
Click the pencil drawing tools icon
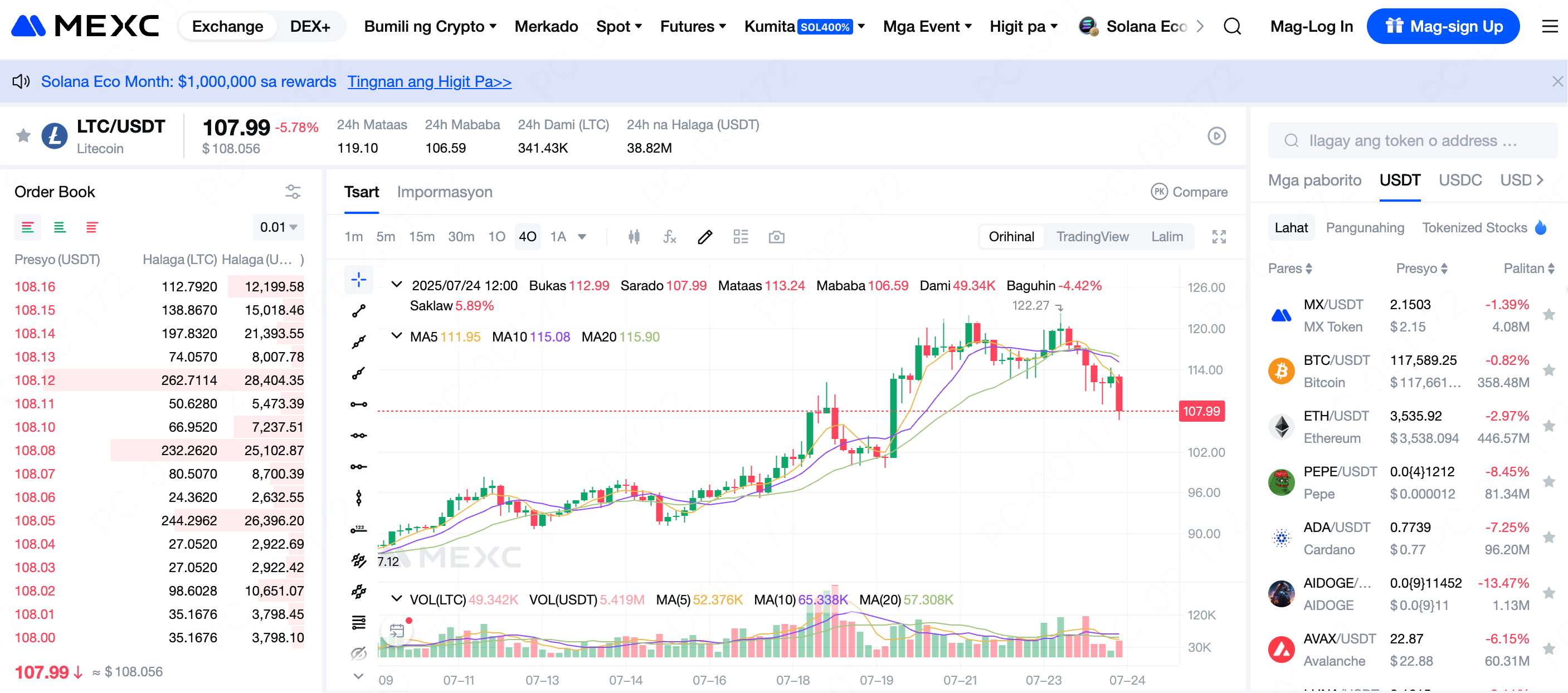705,237
